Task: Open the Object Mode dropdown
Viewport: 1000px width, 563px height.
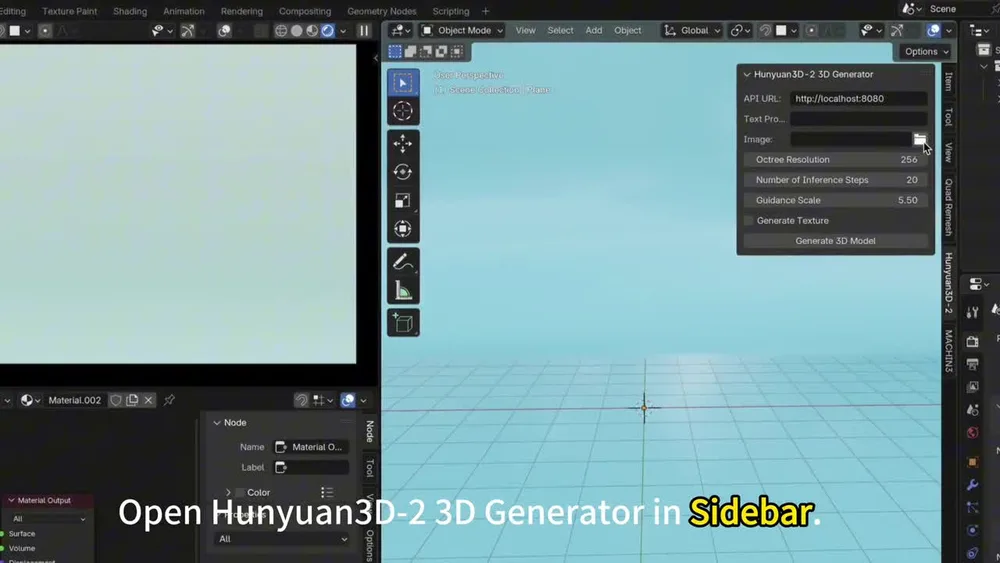Action: [463, 30]
